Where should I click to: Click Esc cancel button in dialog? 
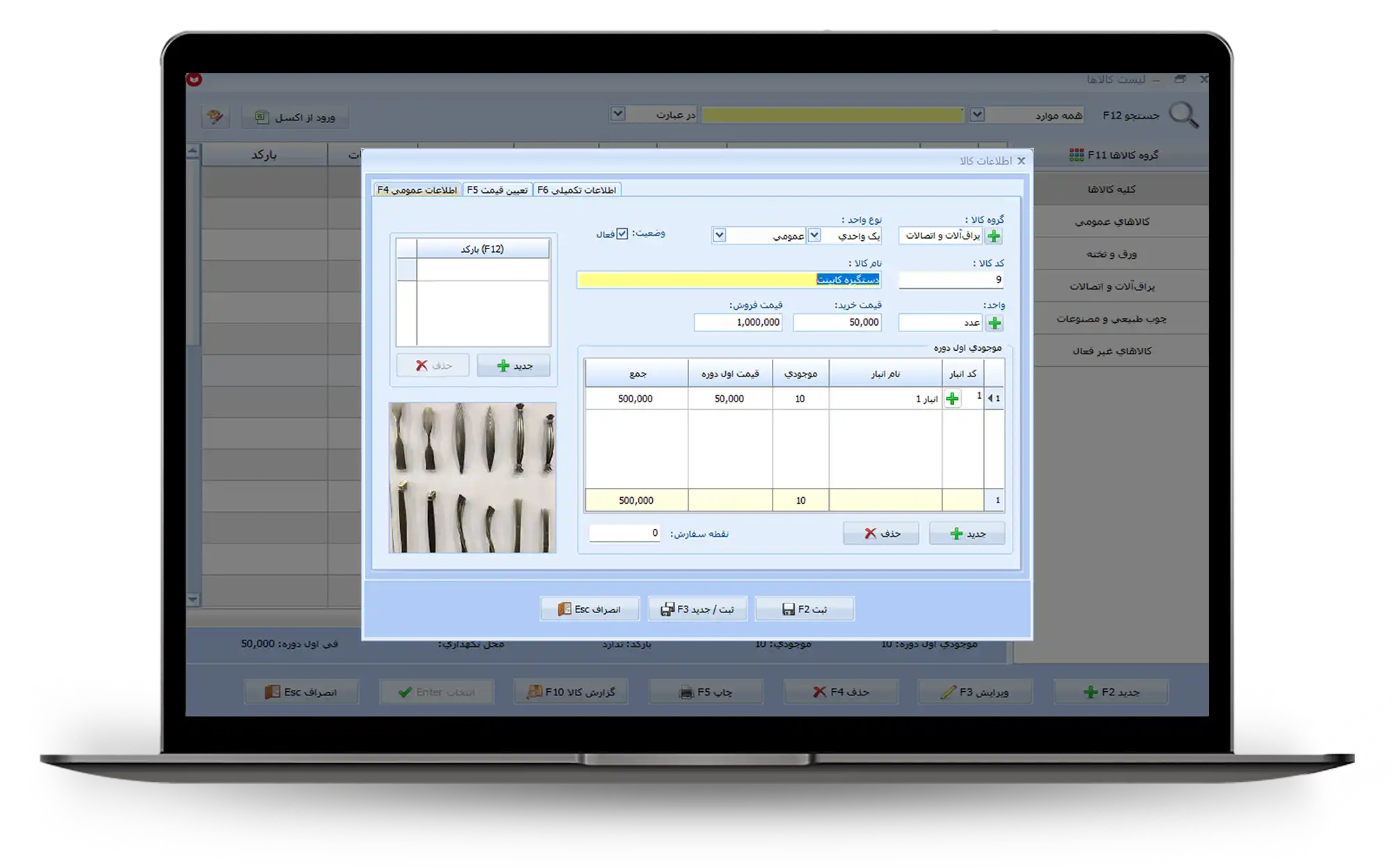[590, 609]
